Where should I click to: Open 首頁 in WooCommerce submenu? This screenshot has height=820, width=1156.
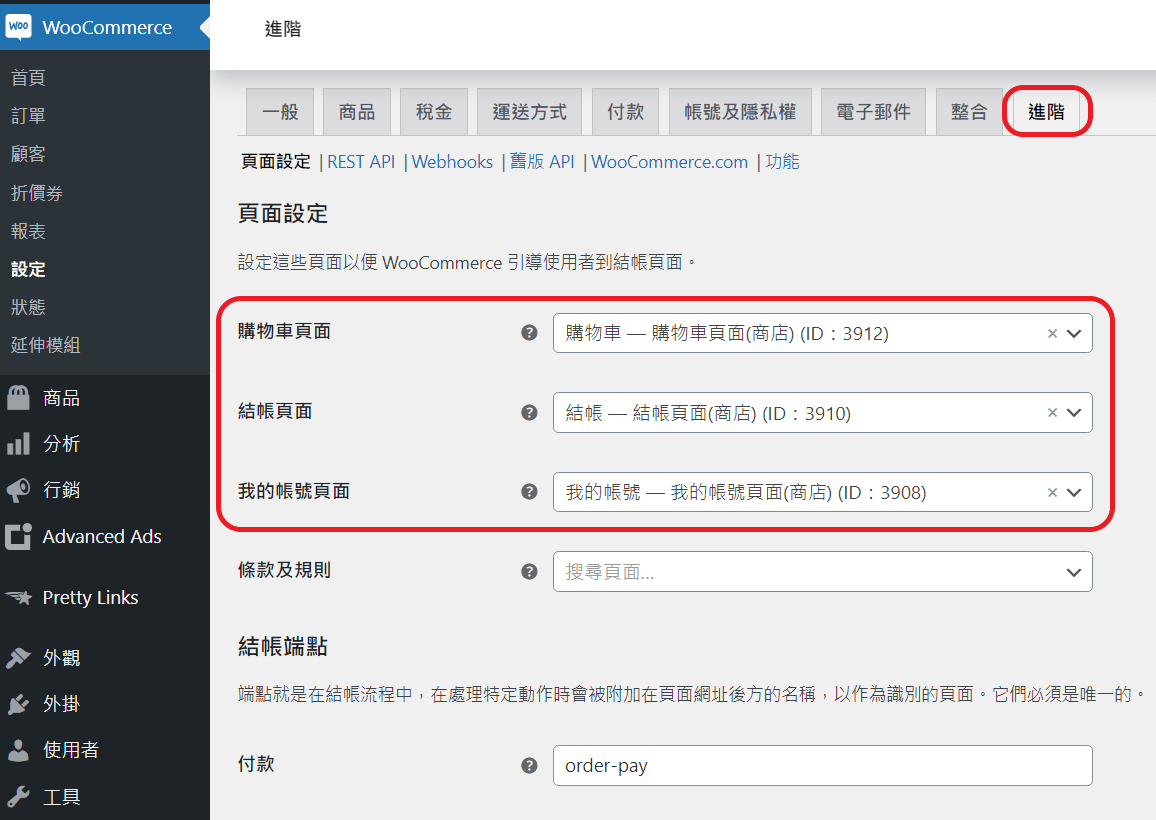[x=28, y=77]
